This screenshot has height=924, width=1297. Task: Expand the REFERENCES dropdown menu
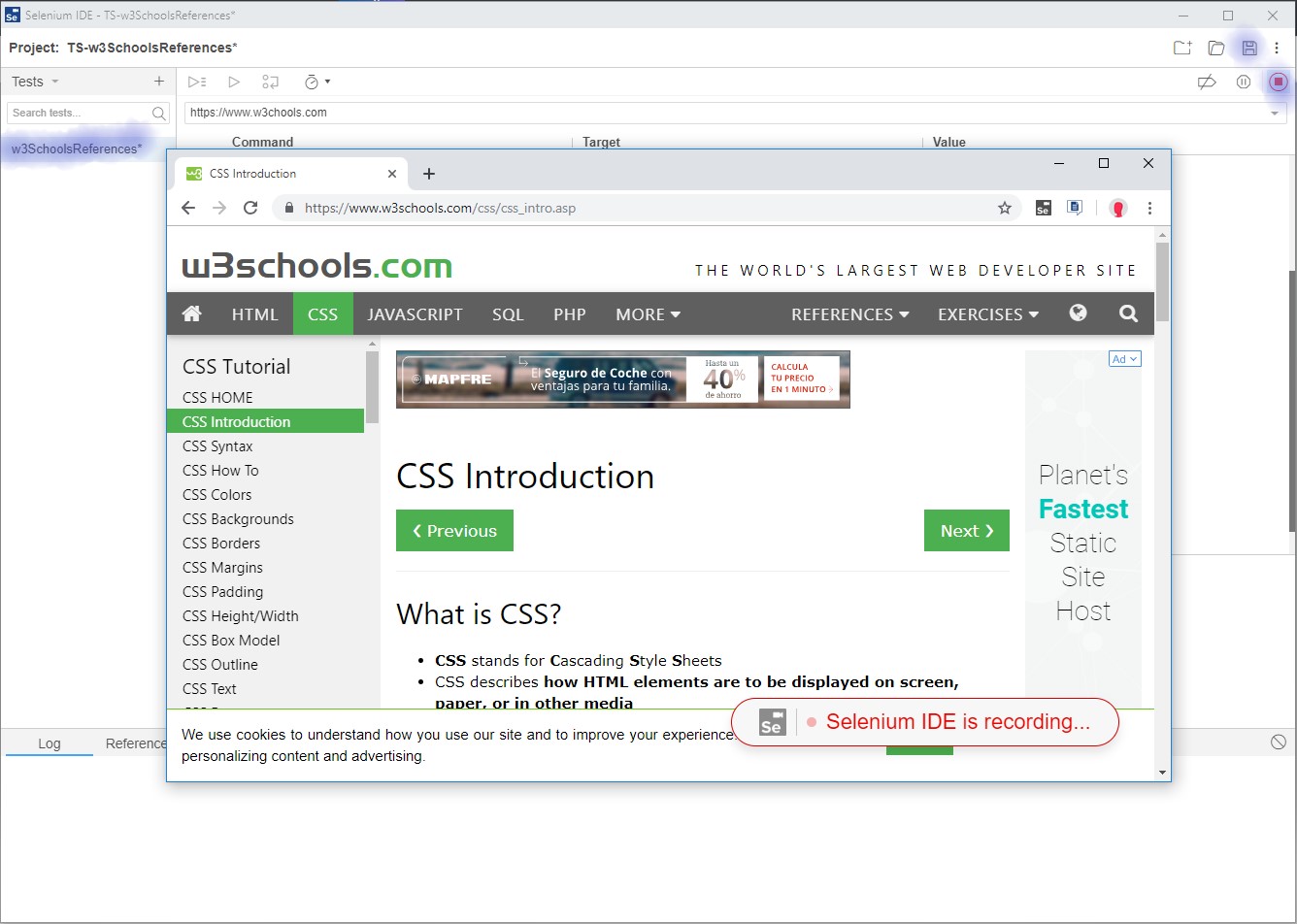coord(850,314)
